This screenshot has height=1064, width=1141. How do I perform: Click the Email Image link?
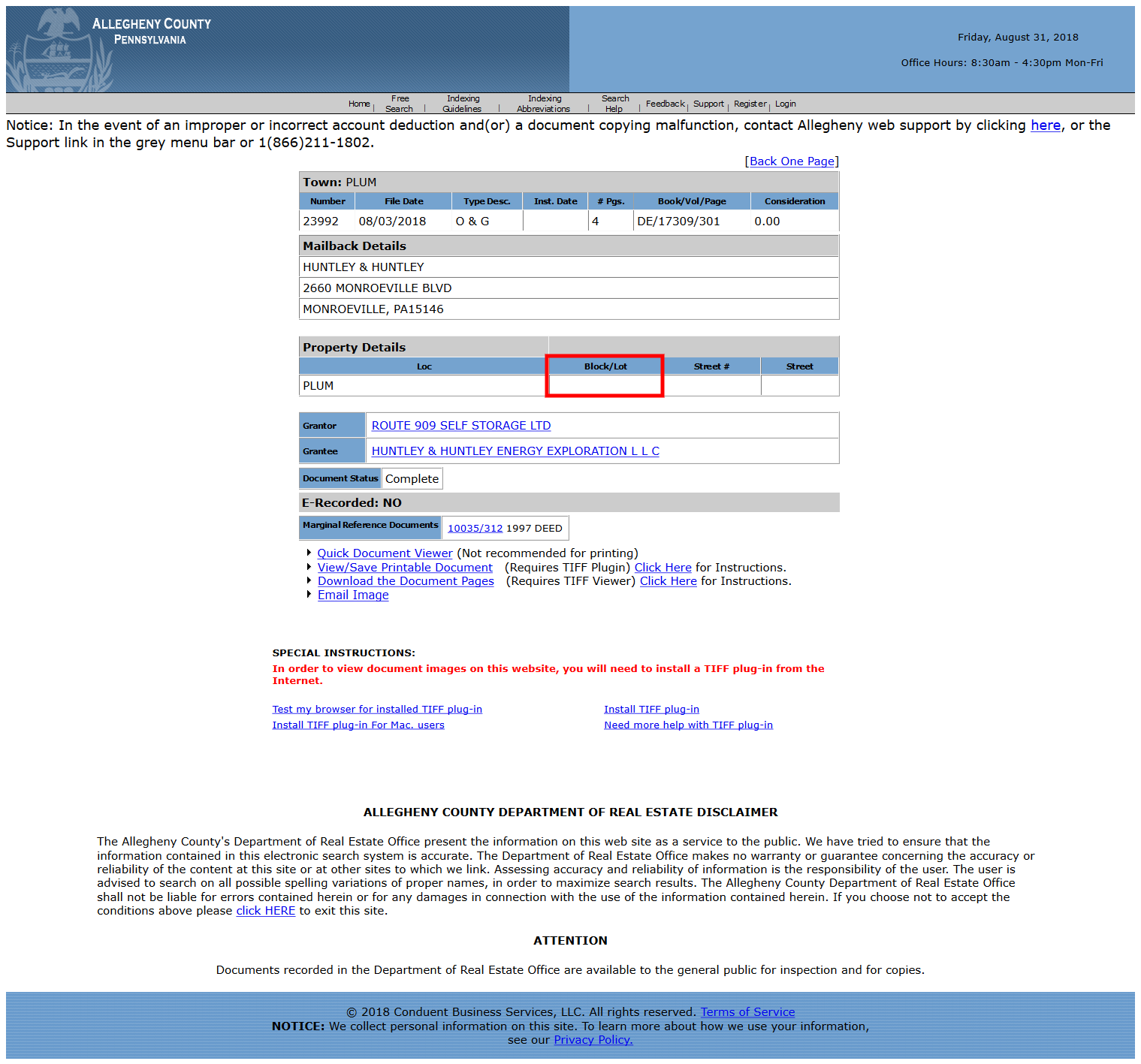pos(353,595)
